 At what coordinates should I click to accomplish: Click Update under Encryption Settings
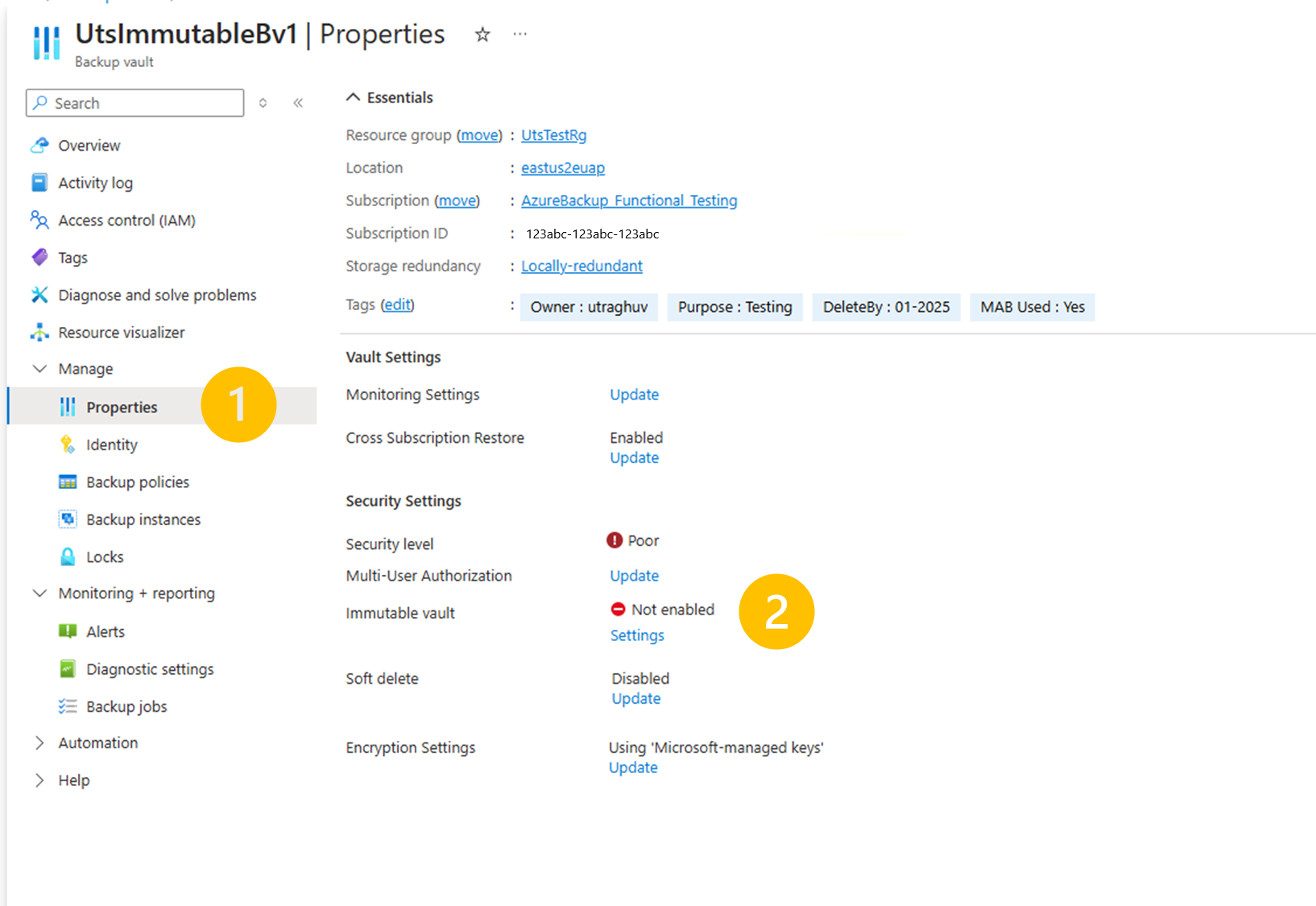(x=633, y=767)
